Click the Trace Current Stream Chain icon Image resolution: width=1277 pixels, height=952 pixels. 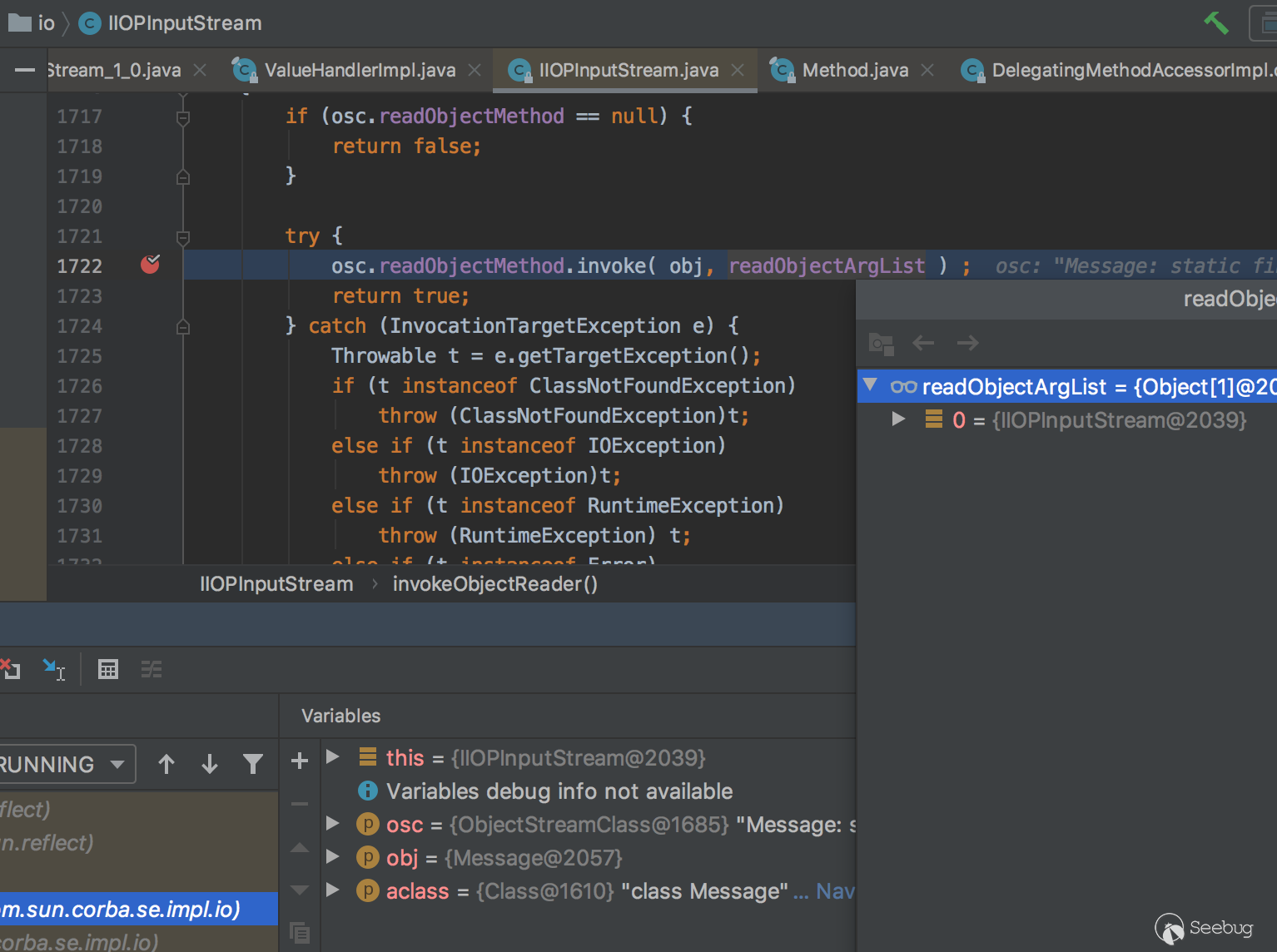point(152,669)
